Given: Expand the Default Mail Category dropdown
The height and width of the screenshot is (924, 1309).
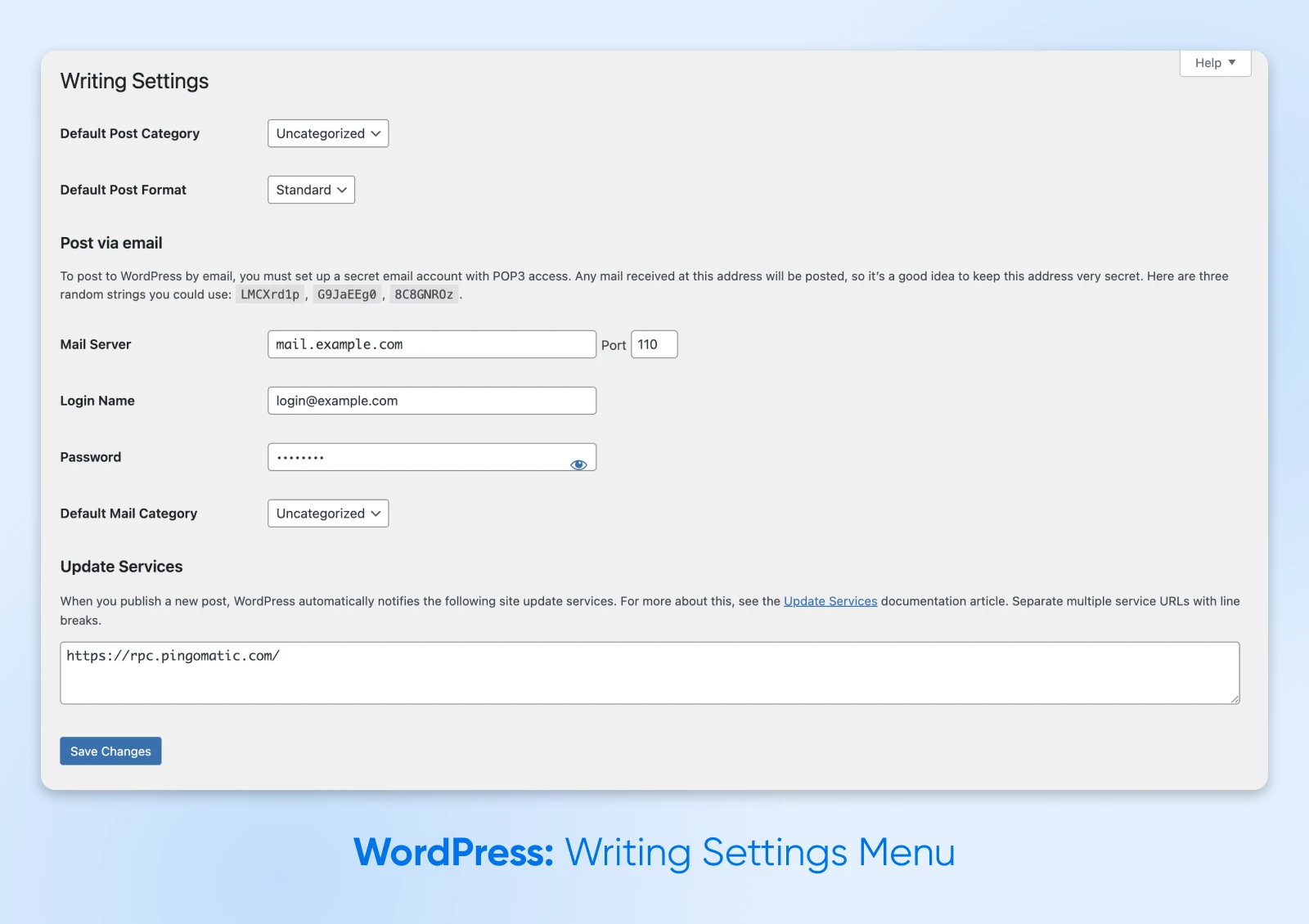Looking at the screenshot, I should pos(328,514).
